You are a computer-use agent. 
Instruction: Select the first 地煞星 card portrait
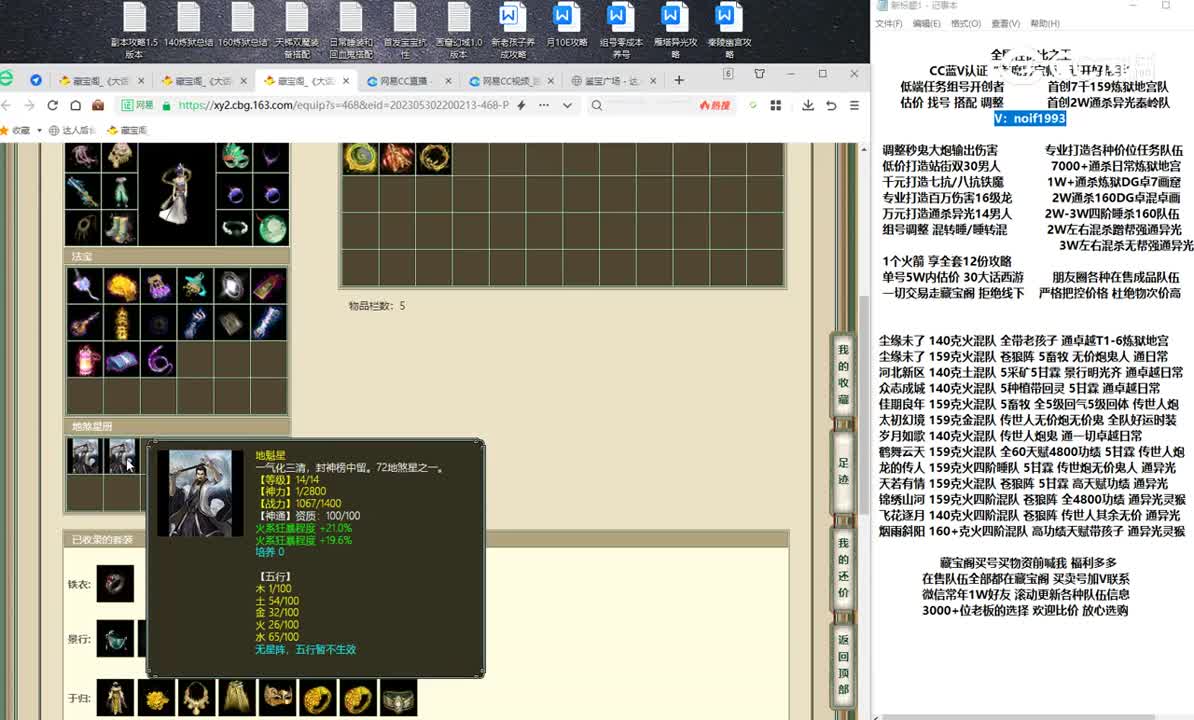[84, 455]
